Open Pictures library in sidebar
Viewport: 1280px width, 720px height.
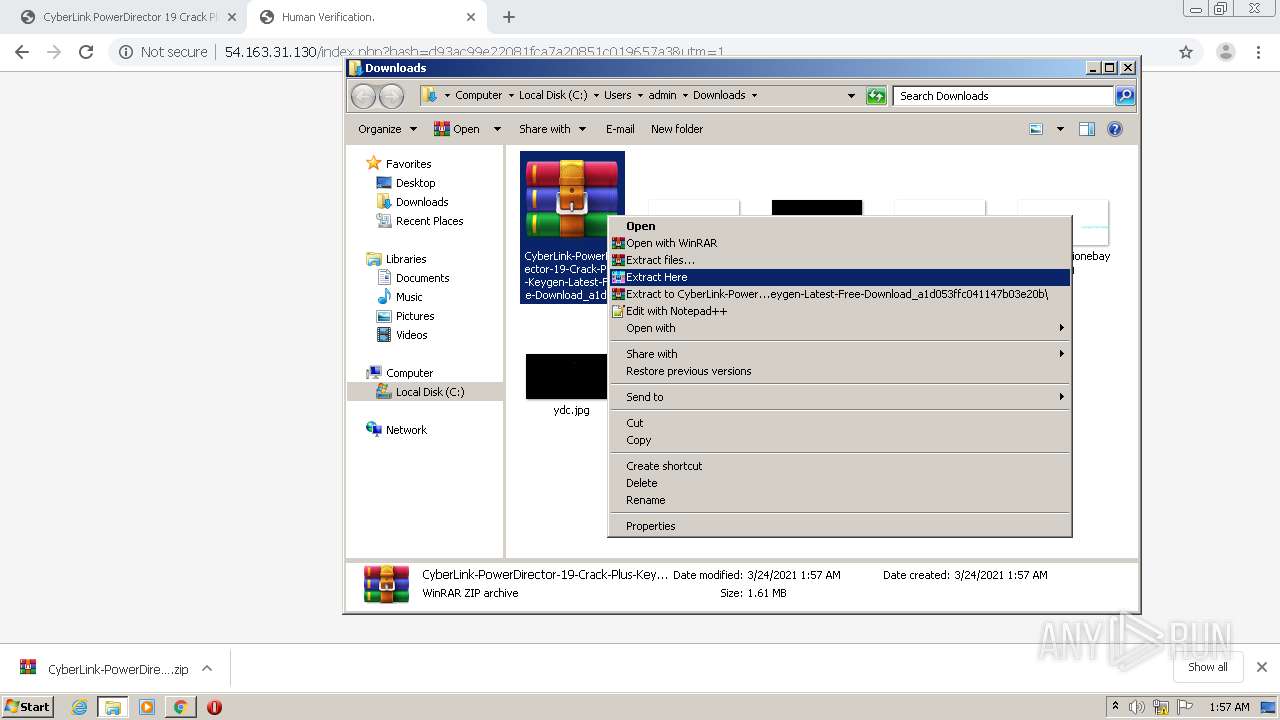pos(405,316)
